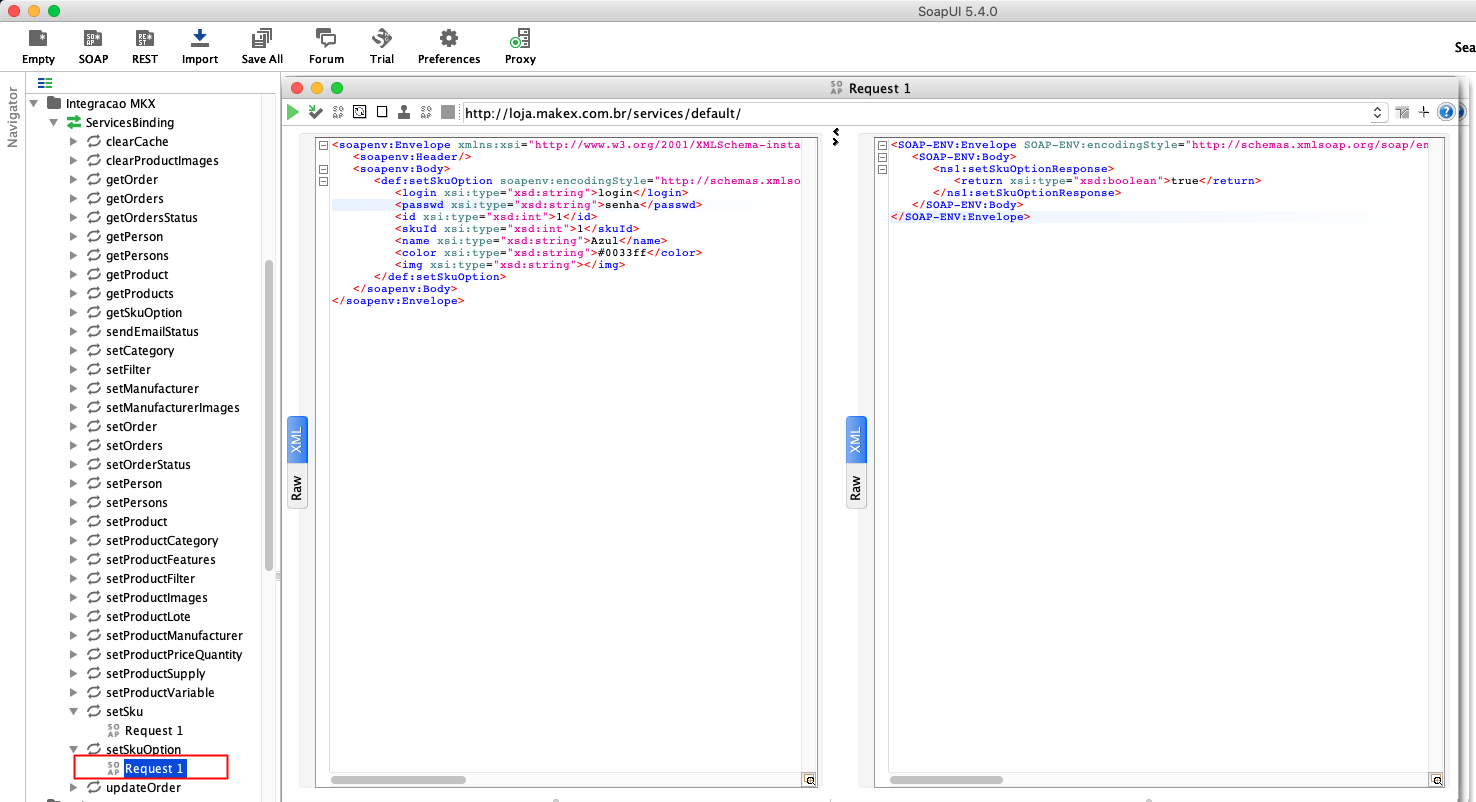Expand the getOrder tree node

(x=74, y=180)
